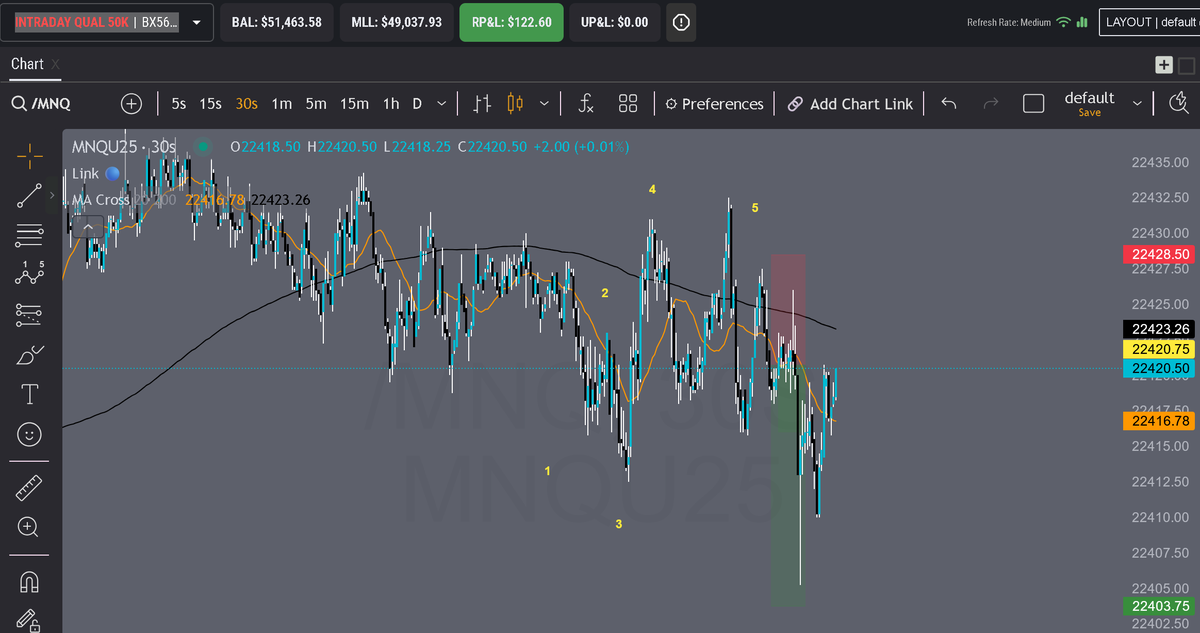Viewport: 1200px width, 633px height.
Task: Undo the last chart action
Action: 949,103
